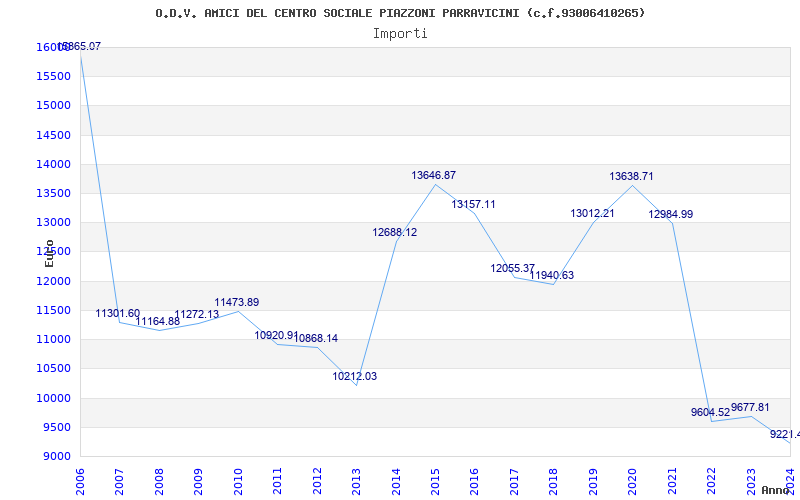
Task: Click y-axis value 11000
Action: tap(53, 339)
